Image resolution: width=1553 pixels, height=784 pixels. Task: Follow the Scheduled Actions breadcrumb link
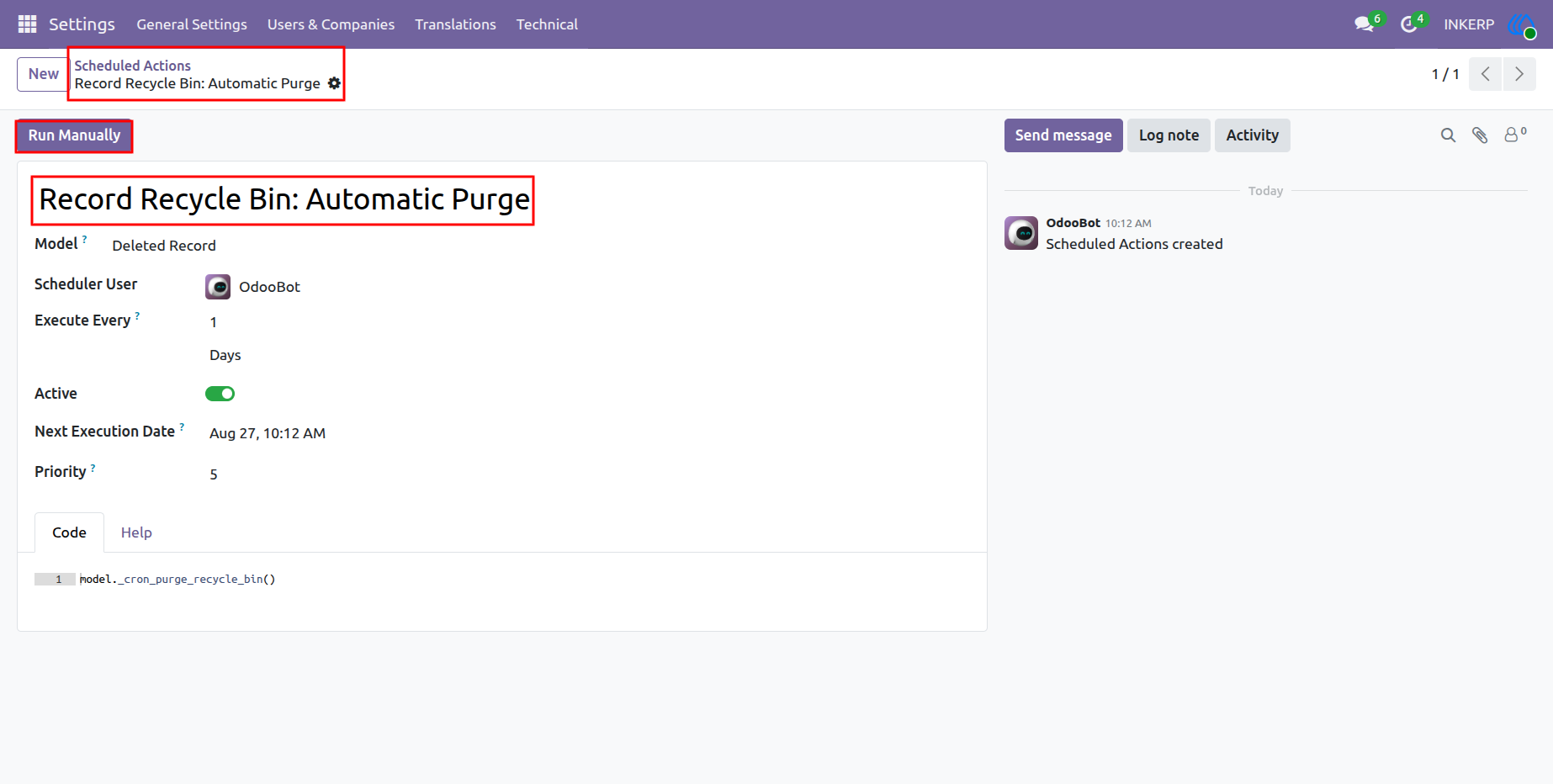pos(132,66)
